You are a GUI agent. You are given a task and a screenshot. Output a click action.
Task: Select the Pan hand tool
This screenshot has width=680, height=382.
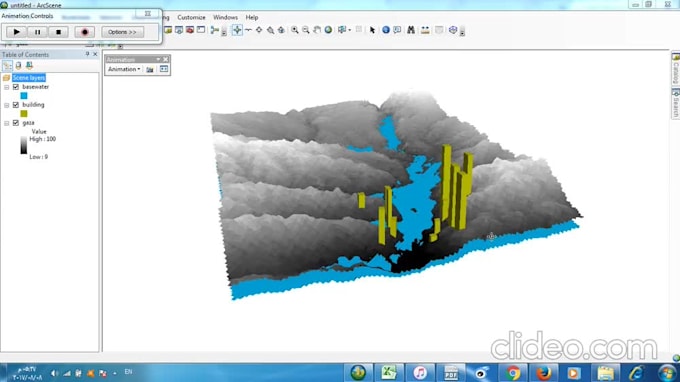[317, 30]
